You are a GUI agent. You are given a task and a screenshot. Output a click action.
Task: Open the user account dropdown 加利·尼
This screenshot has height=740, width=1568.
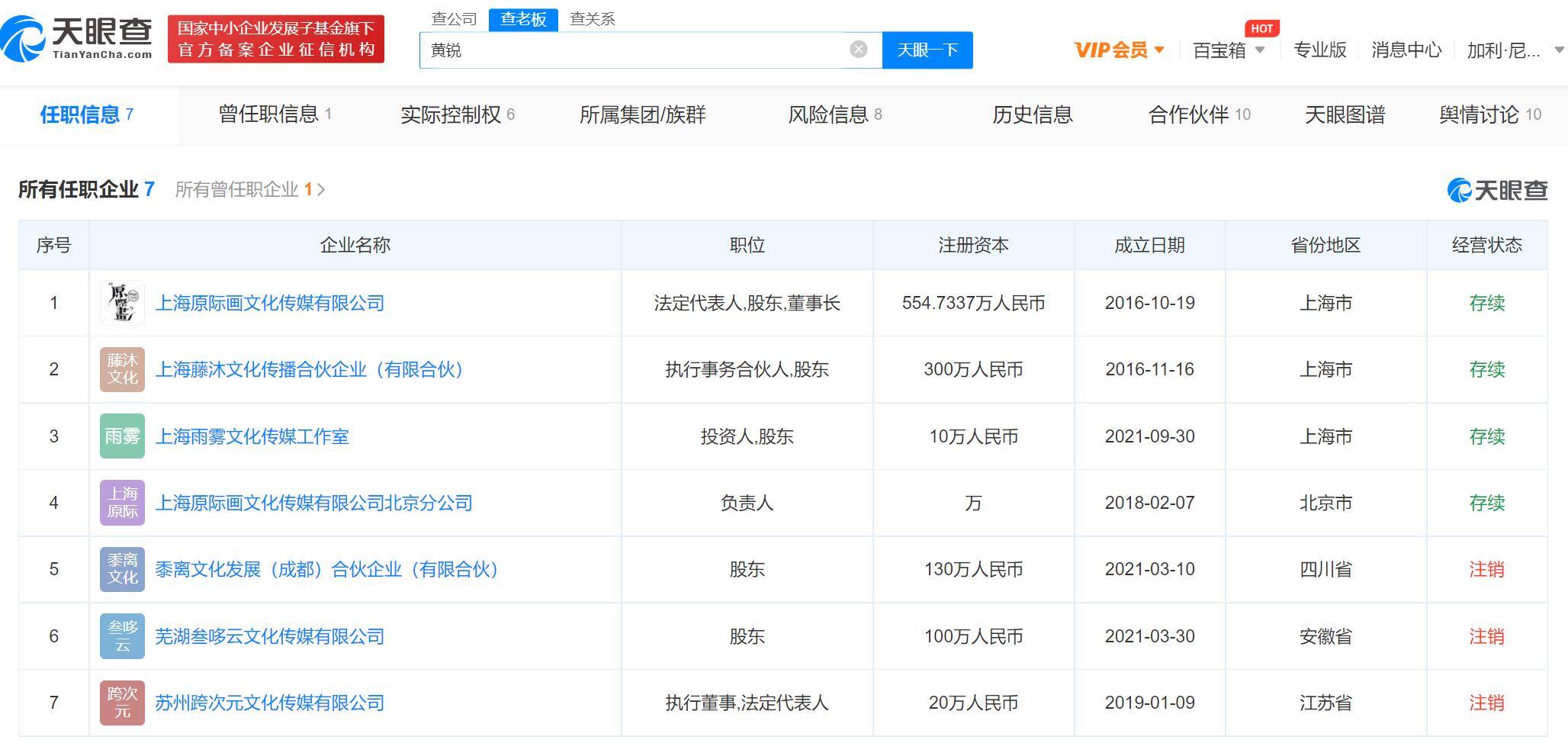pyautogui.click(x=1515, y=50)
